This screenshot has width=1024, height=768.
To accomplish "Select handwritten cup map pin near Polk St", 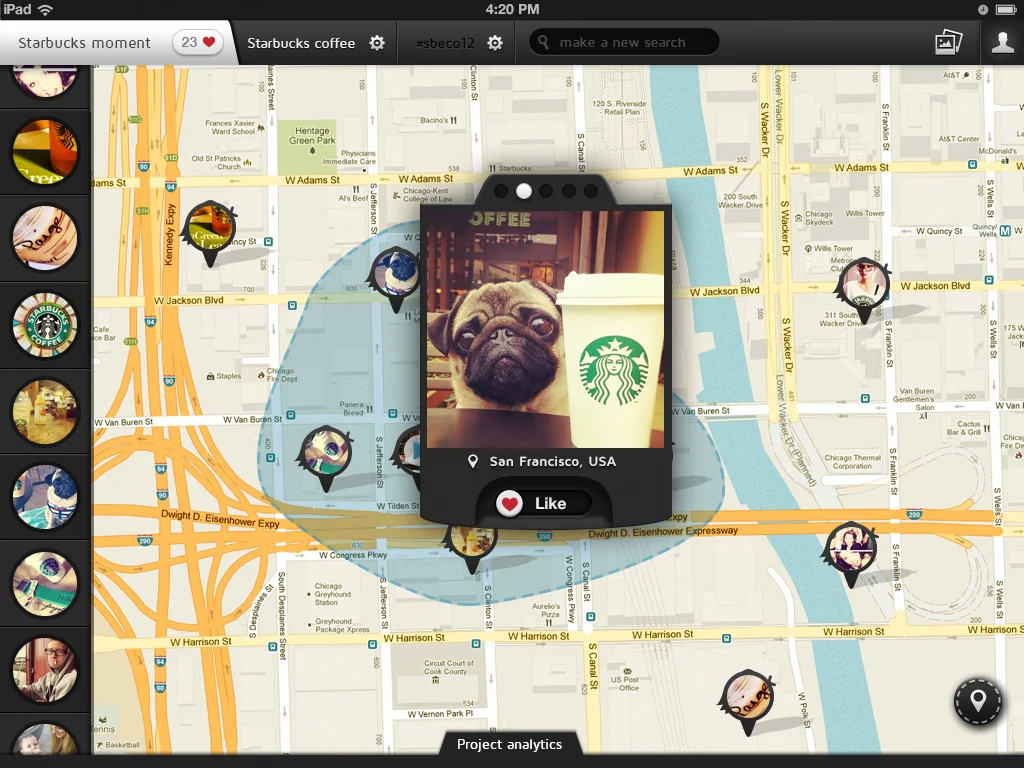I will [748, 699].
